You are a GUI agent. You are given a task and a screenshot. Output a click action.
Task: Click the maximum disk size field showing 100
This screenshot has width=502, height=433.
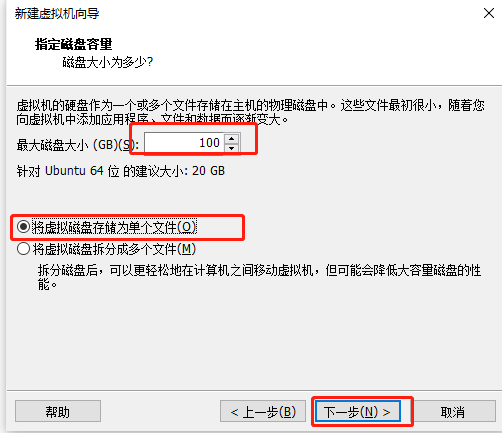click(x=184, y=143)
